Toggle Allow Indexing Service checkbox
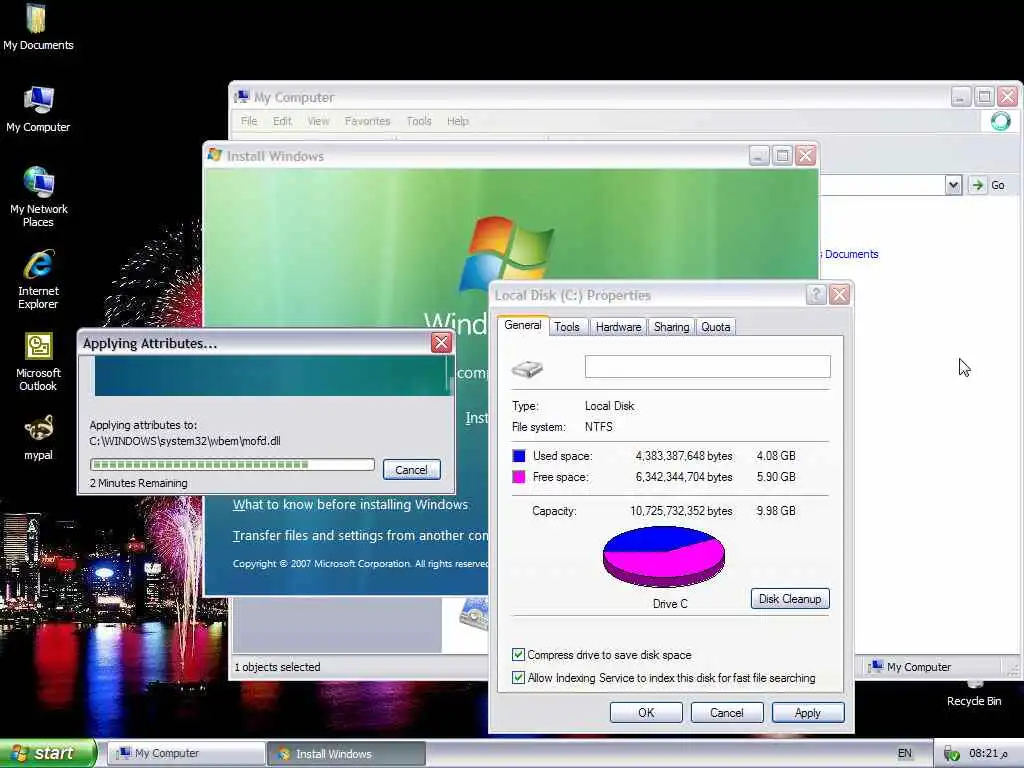Screen dimensions: 1024x768 (x=519, y=678)
